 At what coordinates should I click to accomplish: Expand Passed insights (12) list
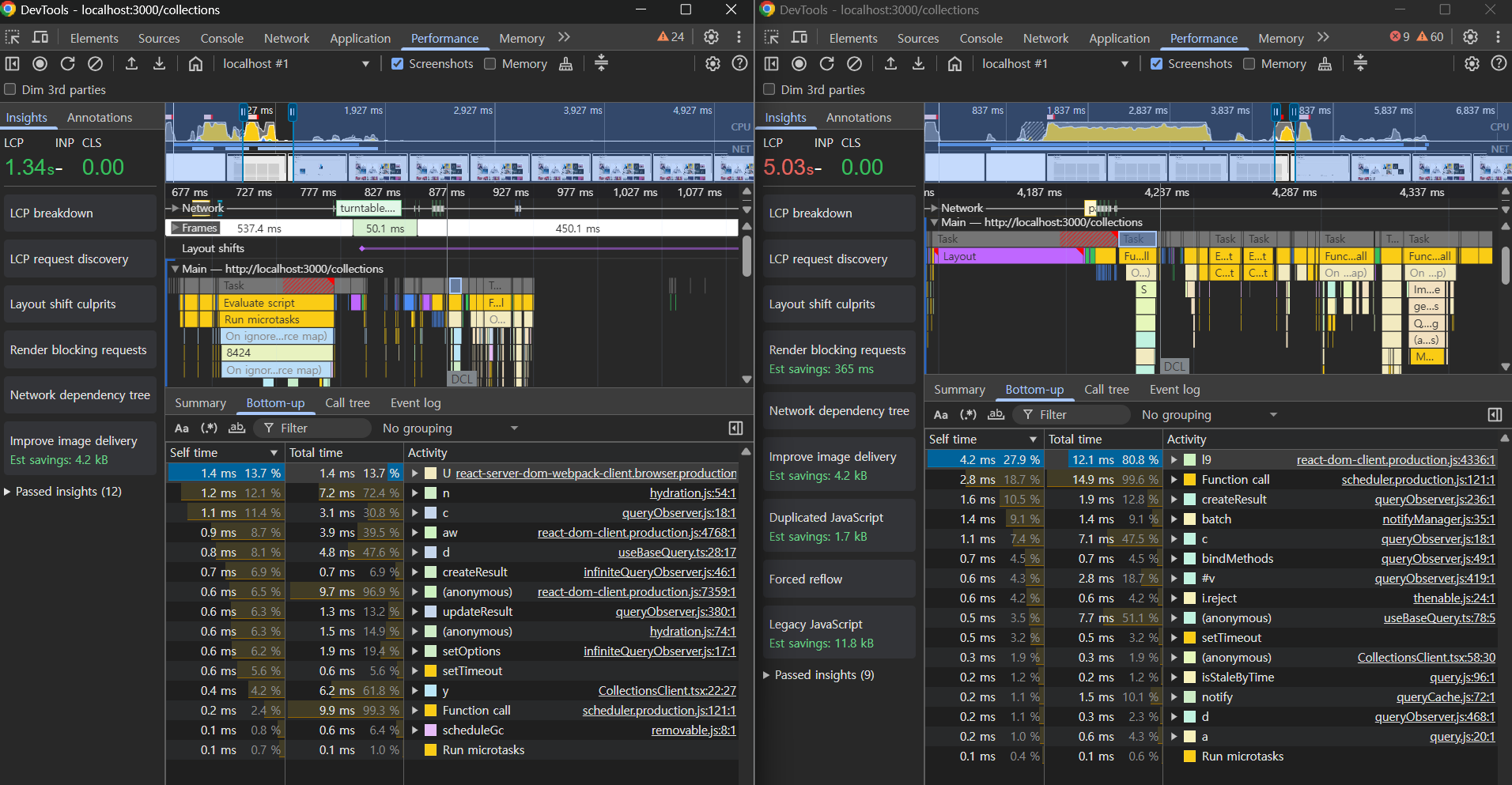click(63, 492)
